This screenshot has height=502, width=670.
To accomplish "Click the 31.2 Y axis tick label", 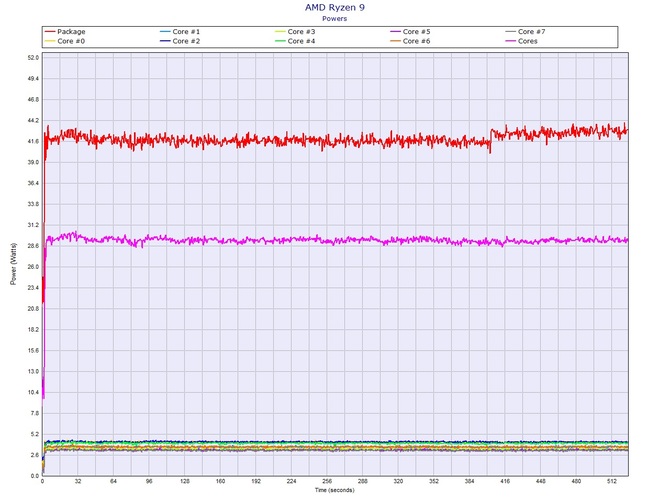I will (x=33, y=225).
